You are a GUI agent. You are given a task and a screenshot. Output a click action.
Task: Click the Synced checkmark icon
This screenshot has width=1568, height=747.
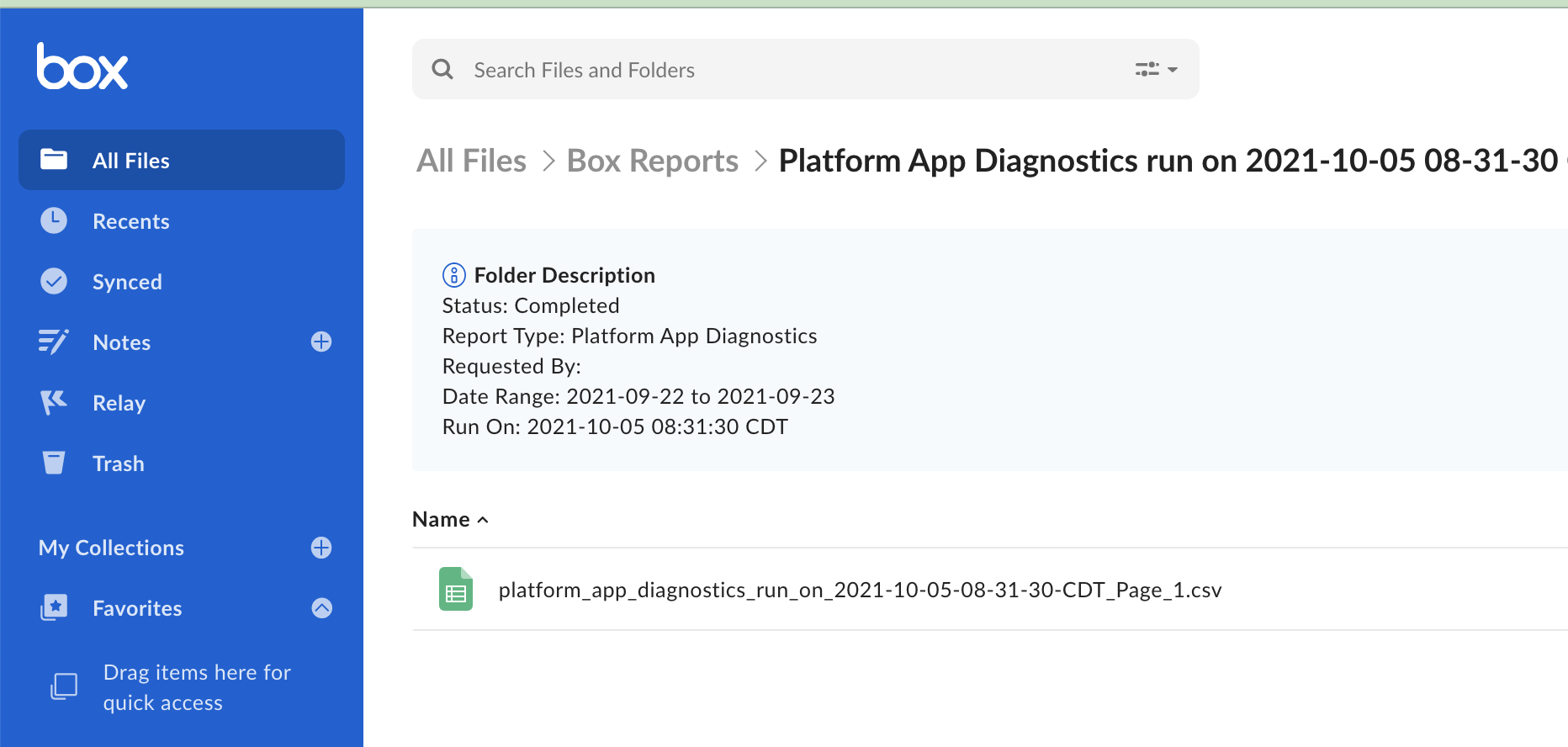pos(54,281)
